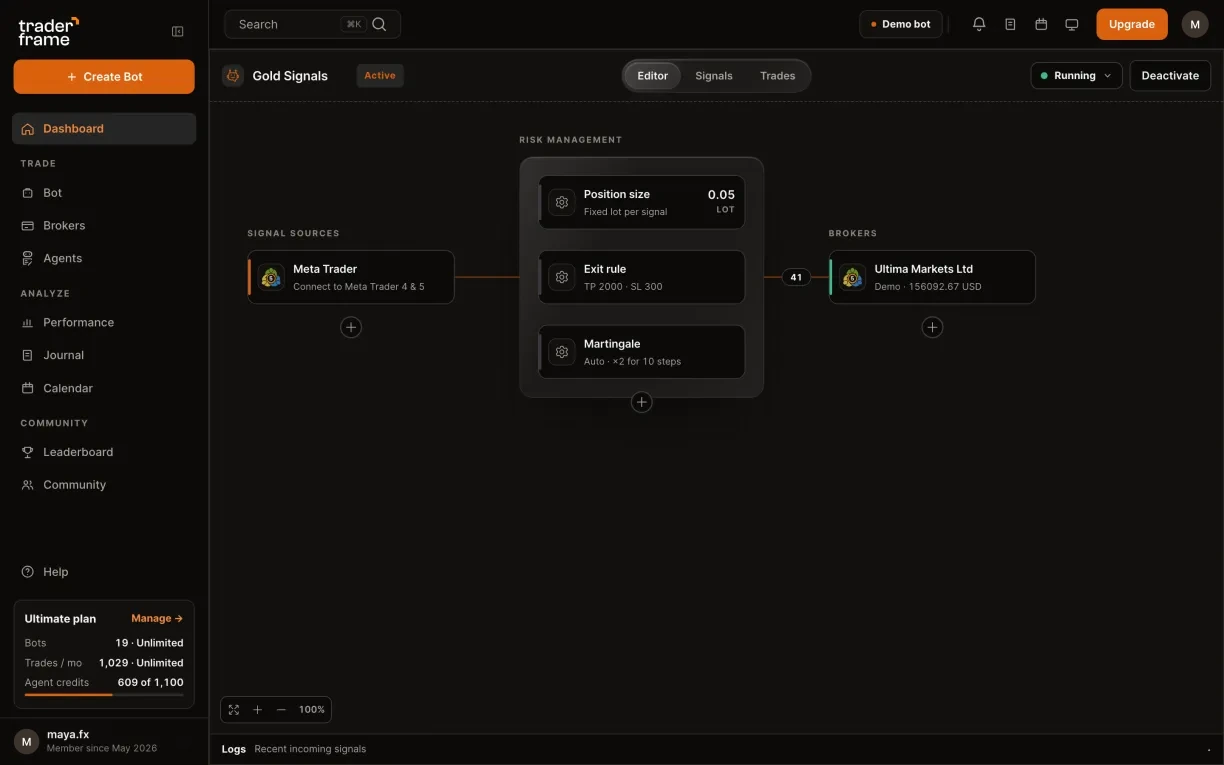Screen dimensions: 1224x765
Task: Click the Agent credits progress bar
Action: pos(104,694)
